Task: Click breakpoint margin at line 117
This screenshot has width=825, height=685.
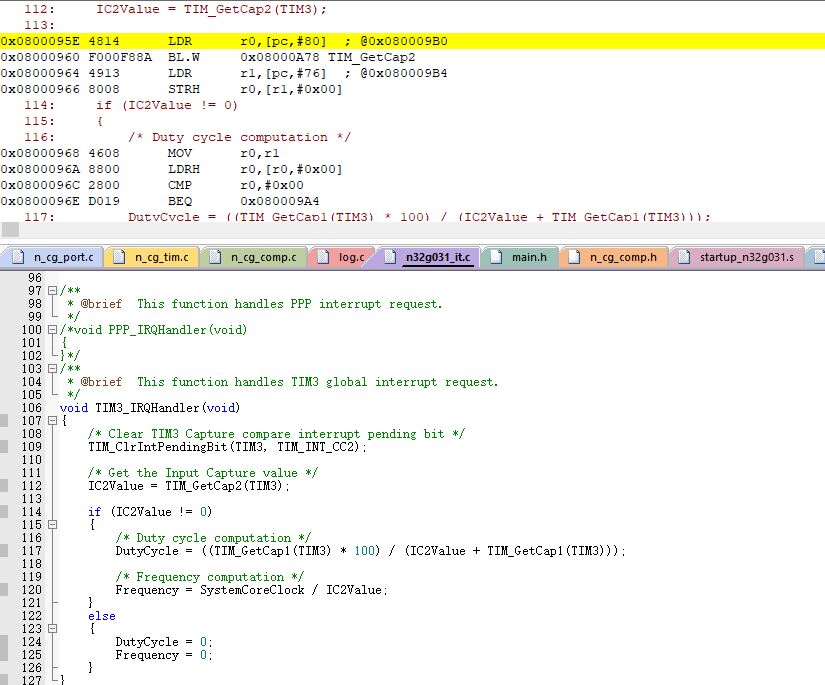Action: [4, 551]
